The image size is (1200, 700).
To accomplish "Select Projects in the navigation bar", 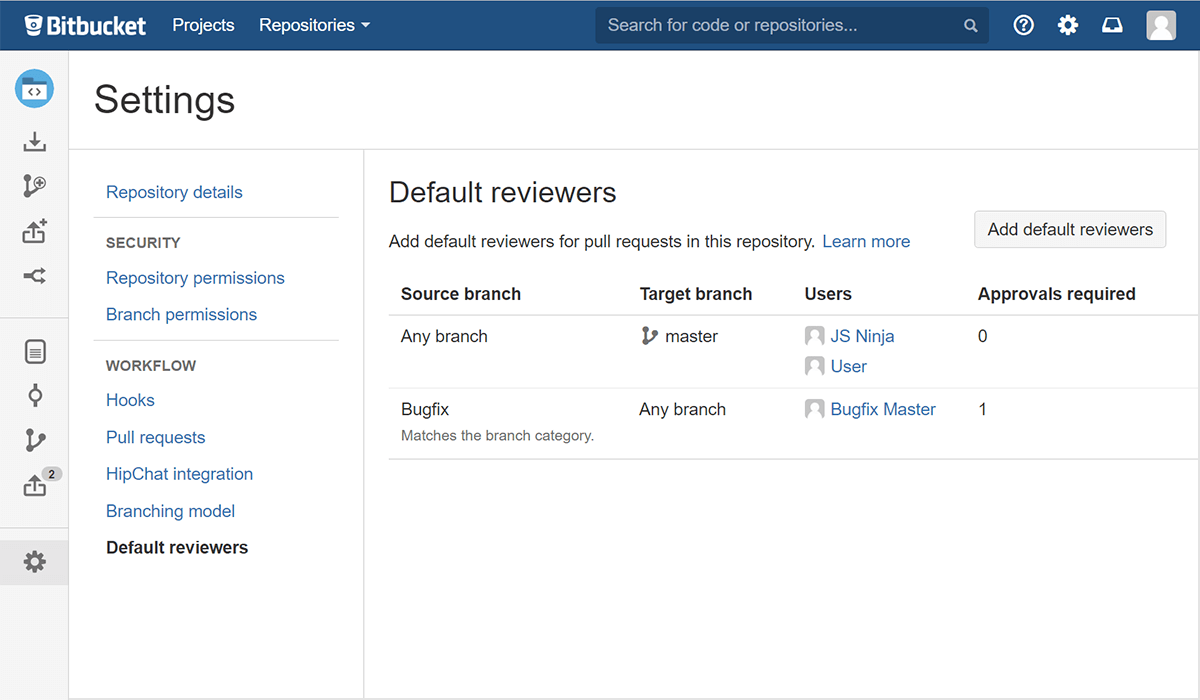I will pos(203,25).
